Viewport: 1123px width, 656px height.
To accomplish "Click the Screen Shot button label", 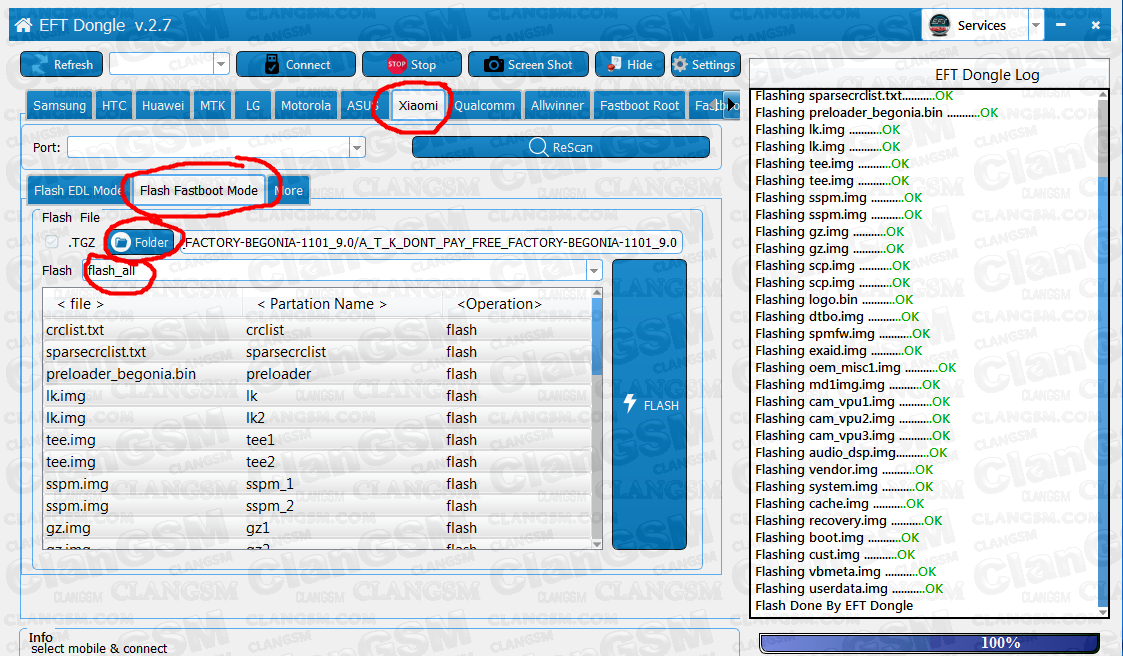I will pos(540,64).
